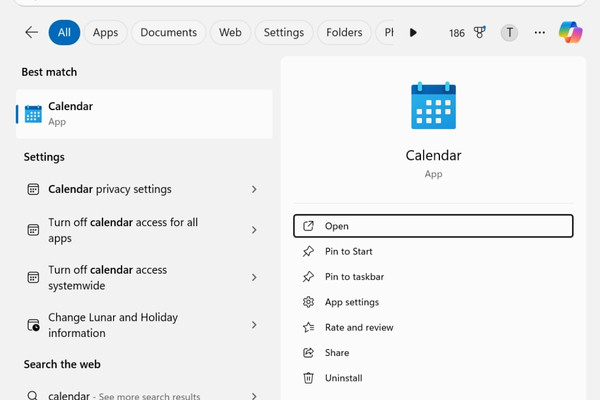This screenshot has height=400, width=600.
Task: Switch to the Apps filter tab
Action: tap(105, 33)
